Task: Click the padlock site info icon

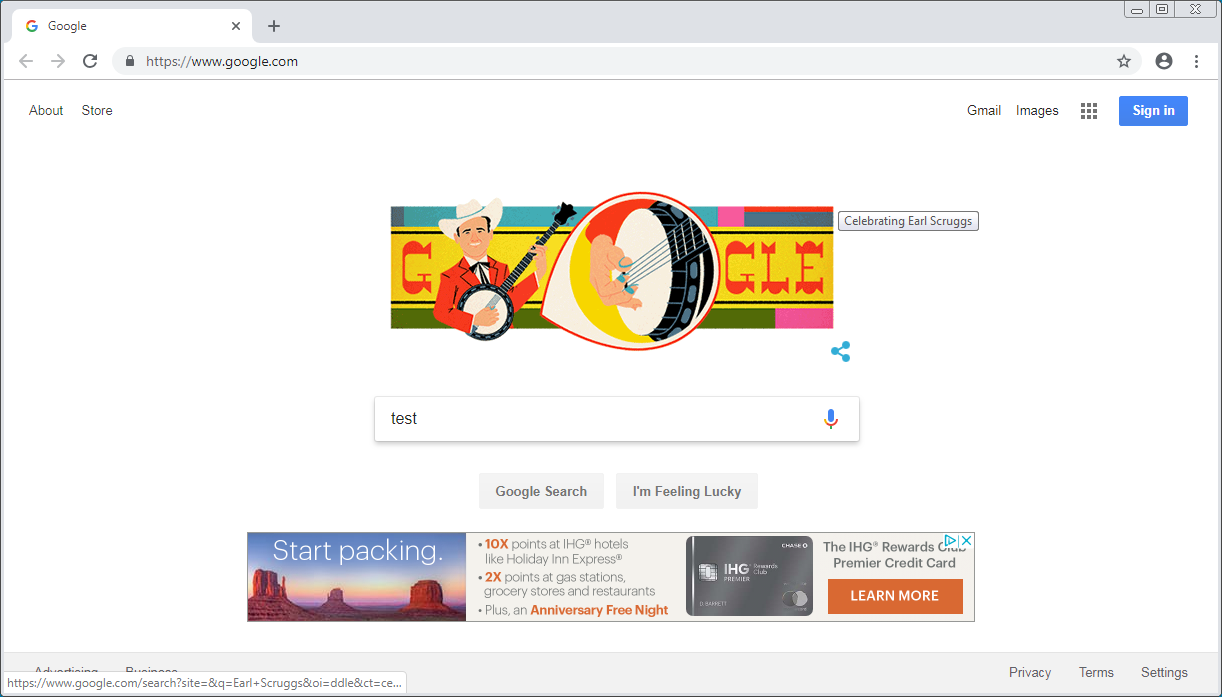Action: pos(130,61)
